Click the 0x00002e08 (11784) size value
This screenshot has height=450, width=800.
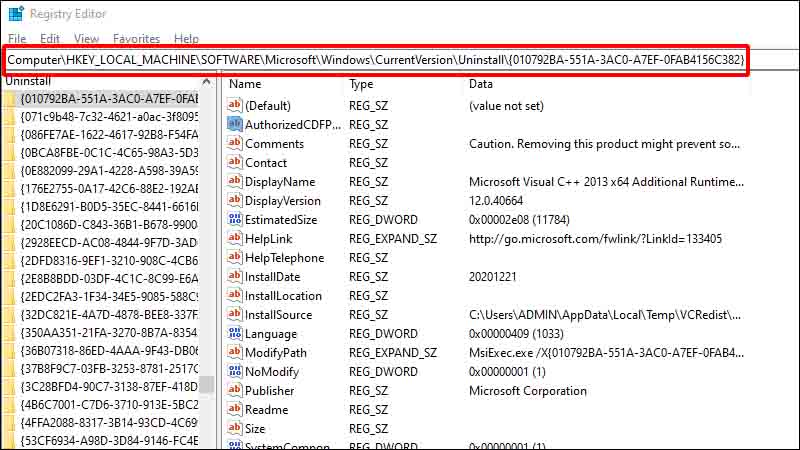click(x=519, y=220)
